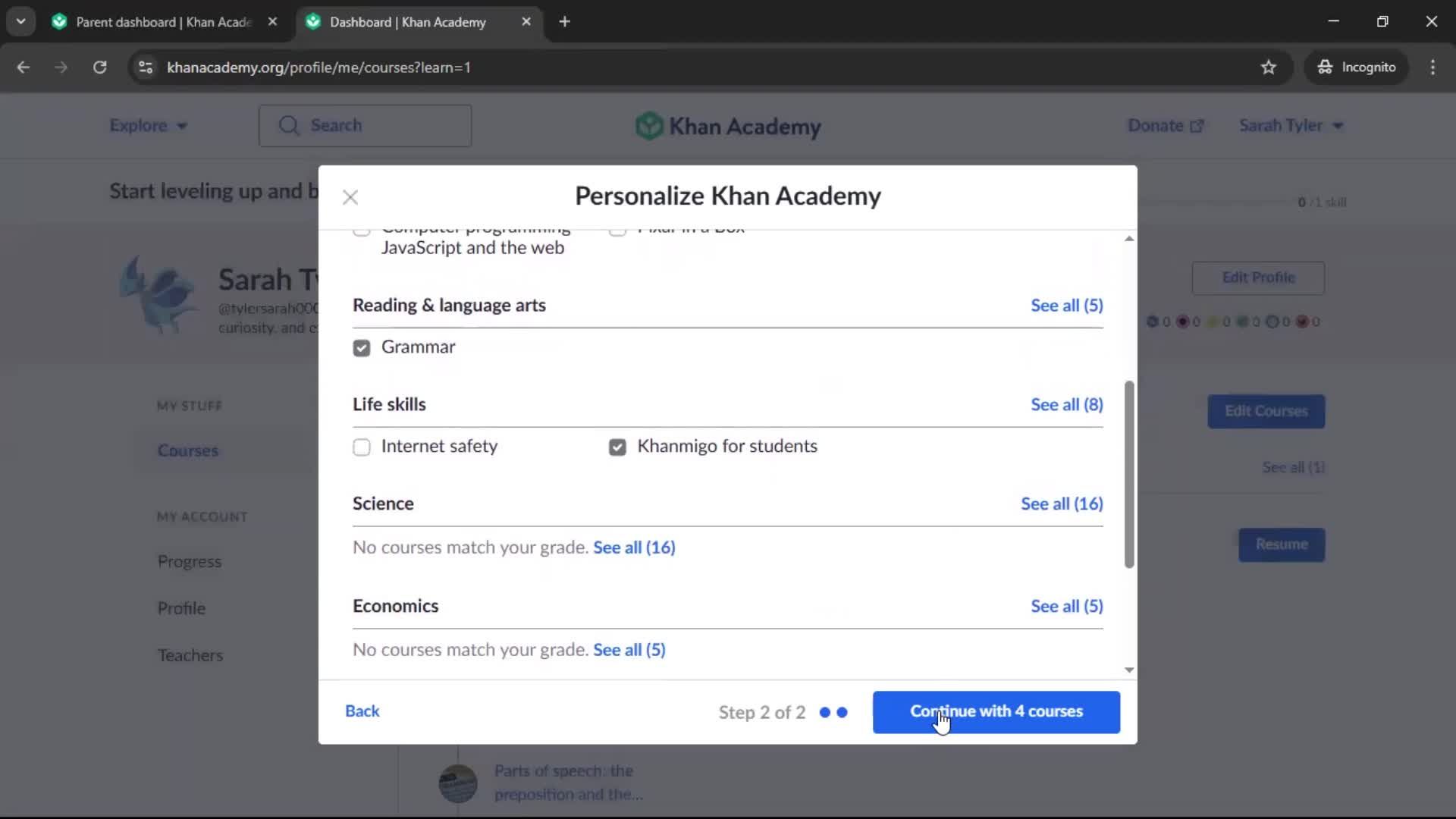
Task: Open Progress in My Account sidebar
Action: pos(190,562)
